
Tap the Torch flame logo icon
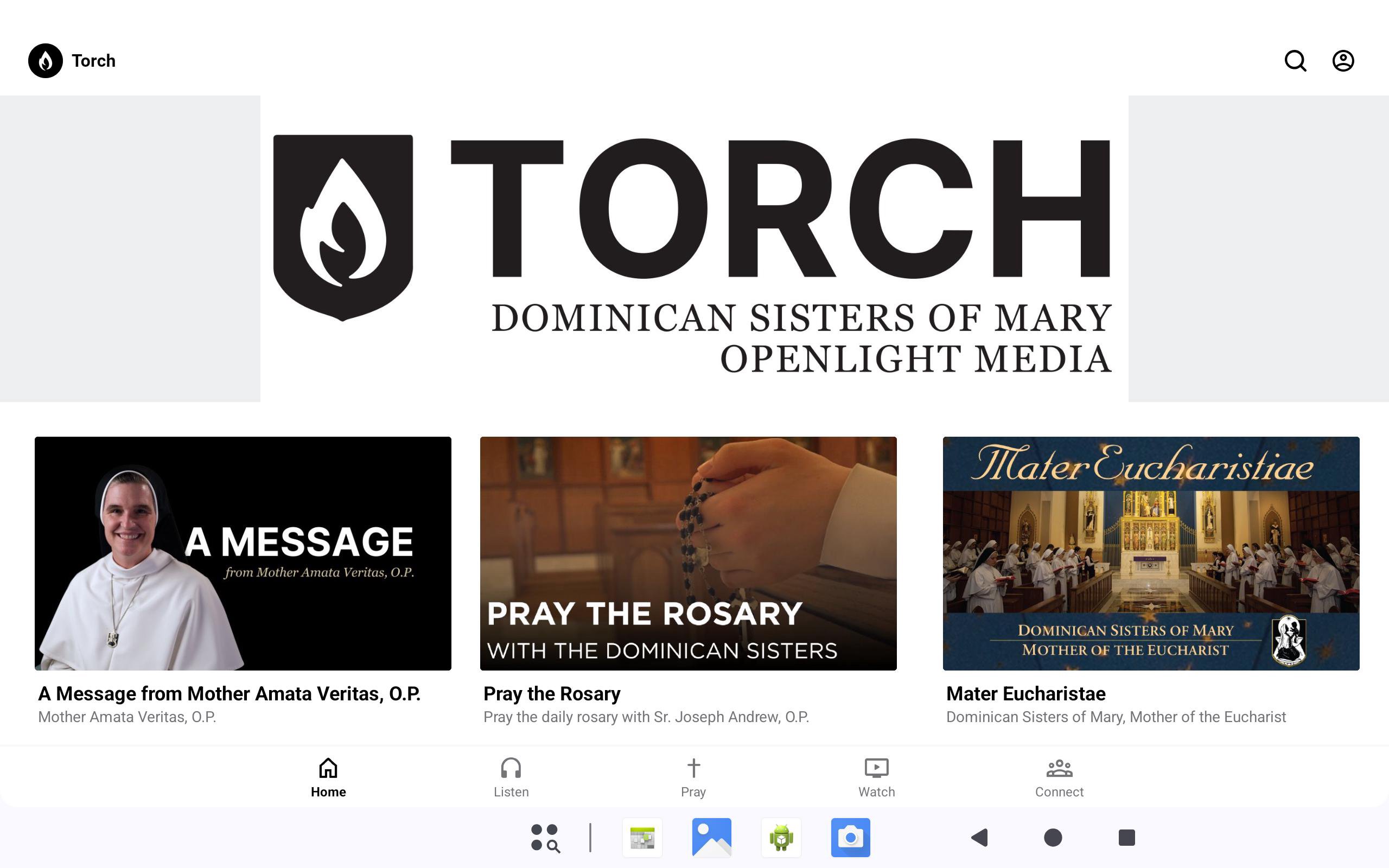coord(46,61)
